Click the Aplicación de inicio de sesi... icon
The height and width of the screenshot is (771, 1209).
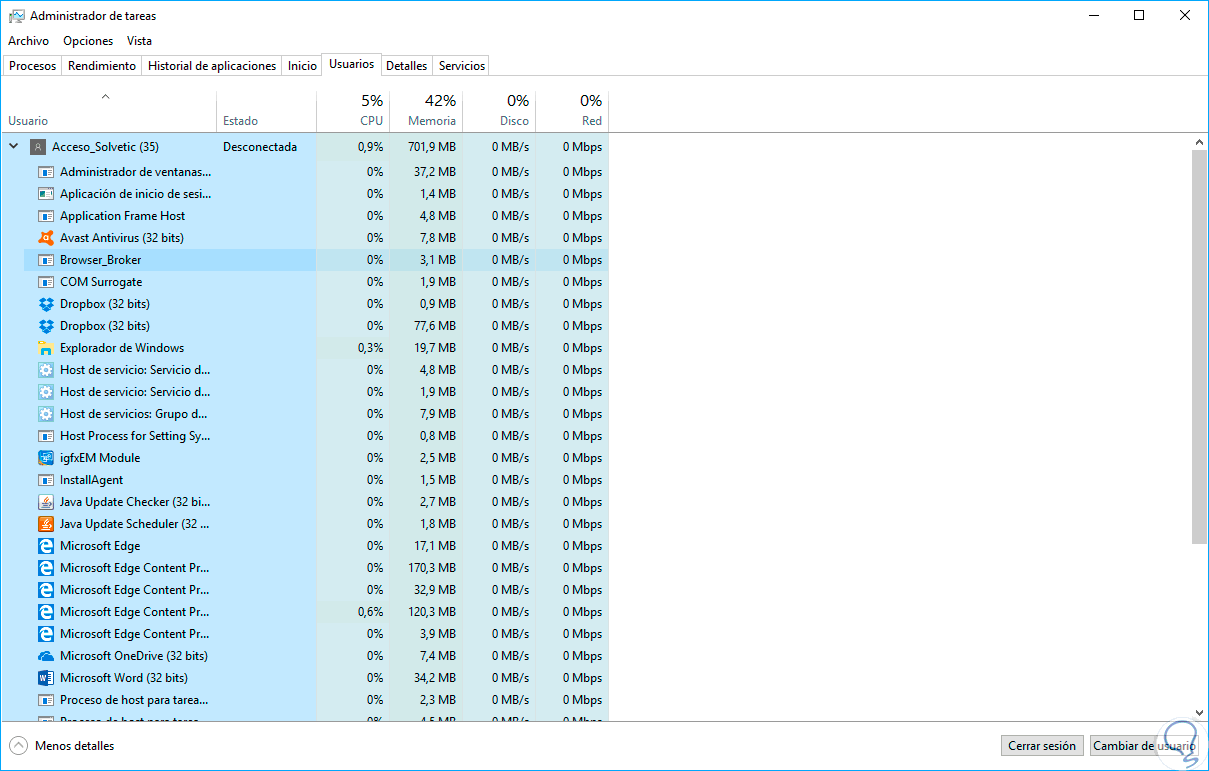(45, 194)
